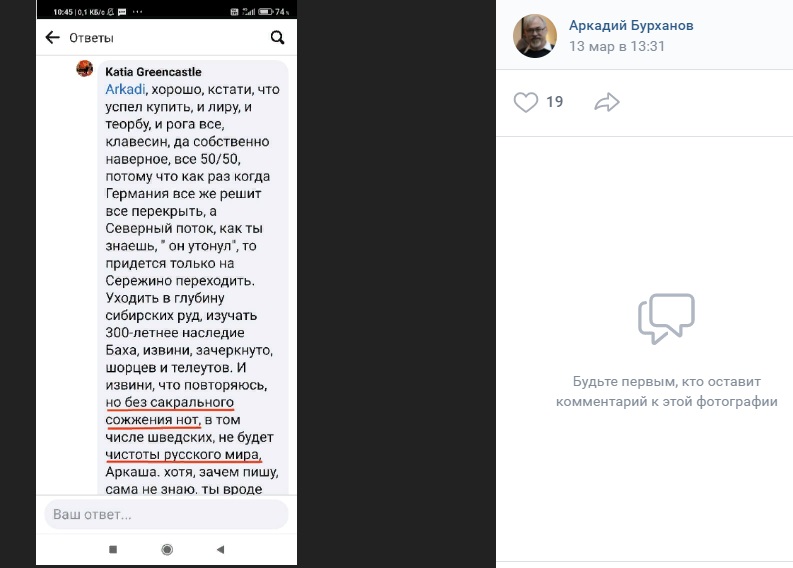The height and width of the screenshot is (568, 793).
Task: Click the photo's comment message text
Action: [192, 289]
